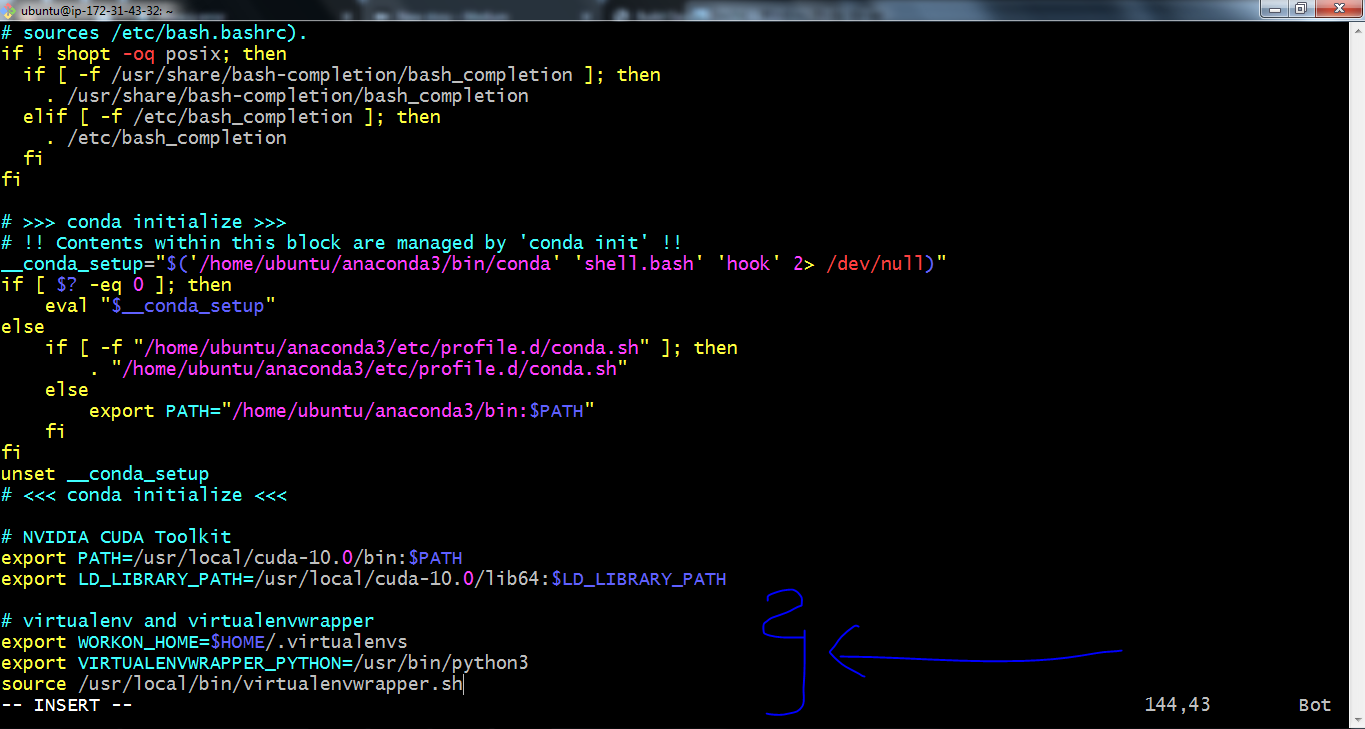Click the line 'source /usr/local/bin/virtualenvwrapper.sh'
Image resolution: width=1365 pixels, height=729 pixels.
(232, 684)
